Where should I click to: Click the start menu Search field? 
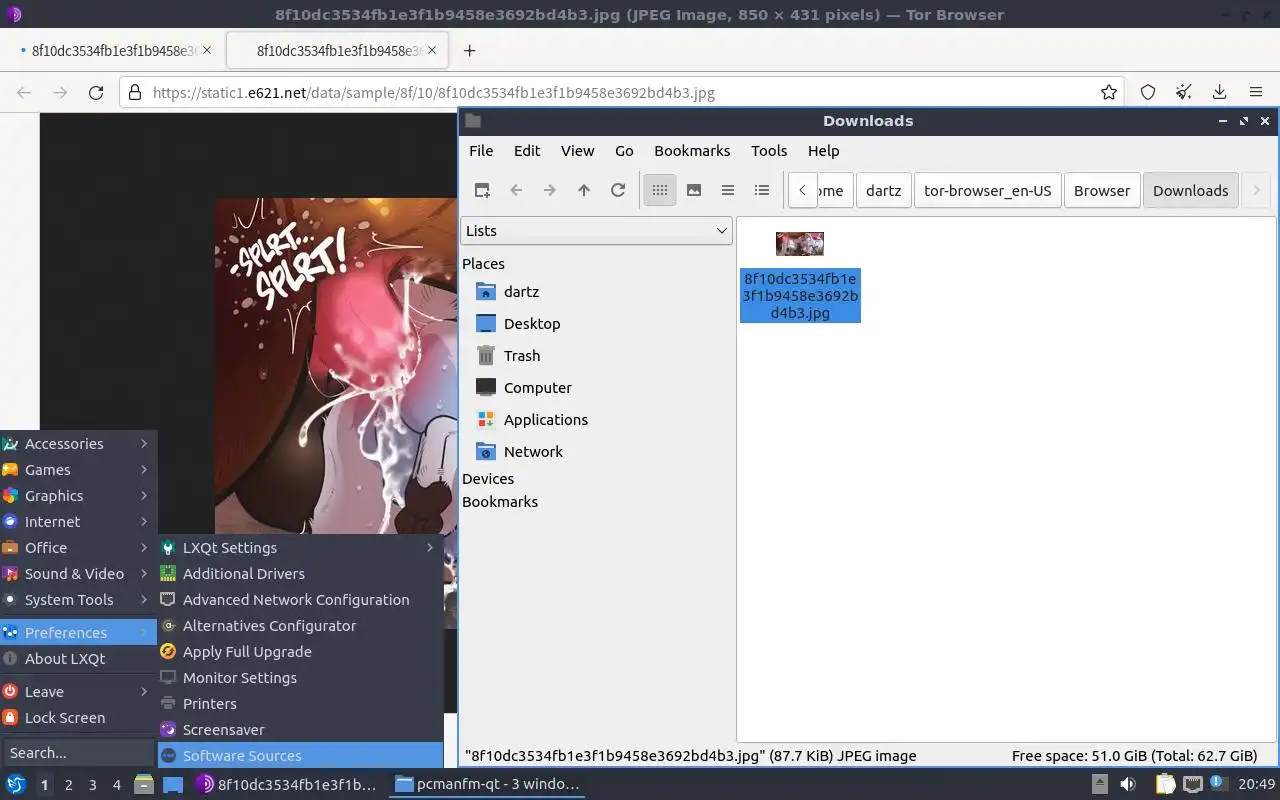(78, 753)
